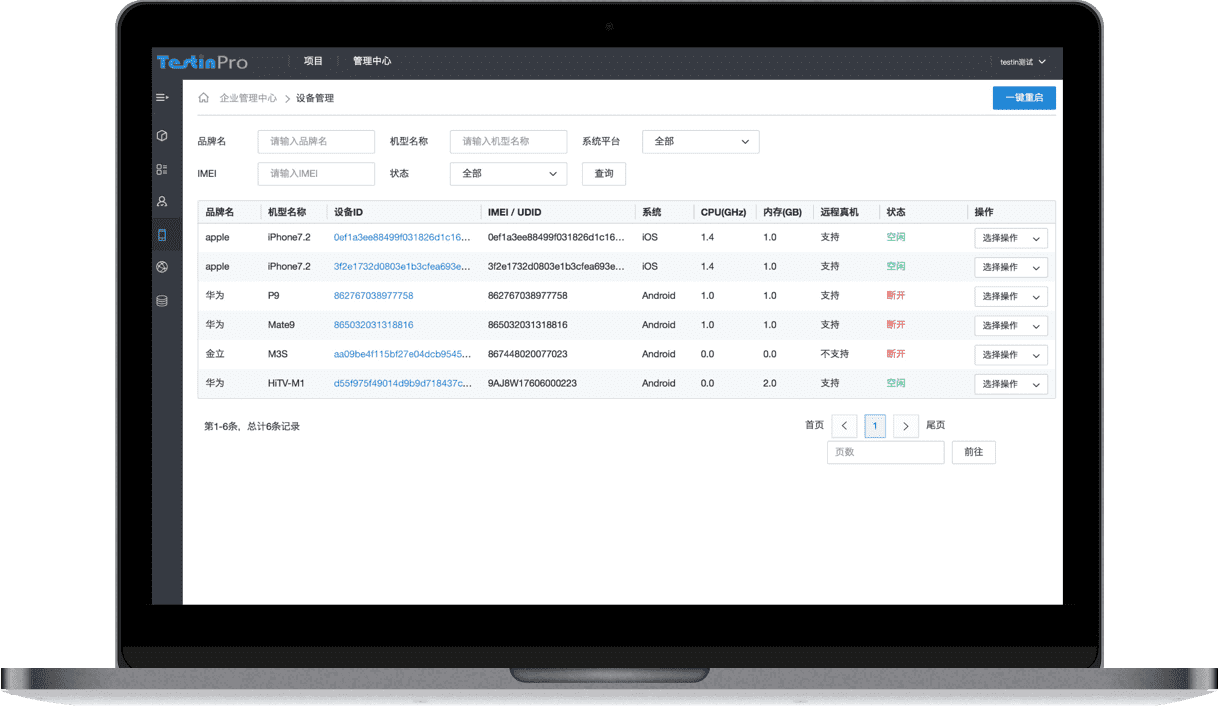Open 选择操作 dropdown for P9 row
Viewport: 1218px width, 706px height.
point(1011,297)
